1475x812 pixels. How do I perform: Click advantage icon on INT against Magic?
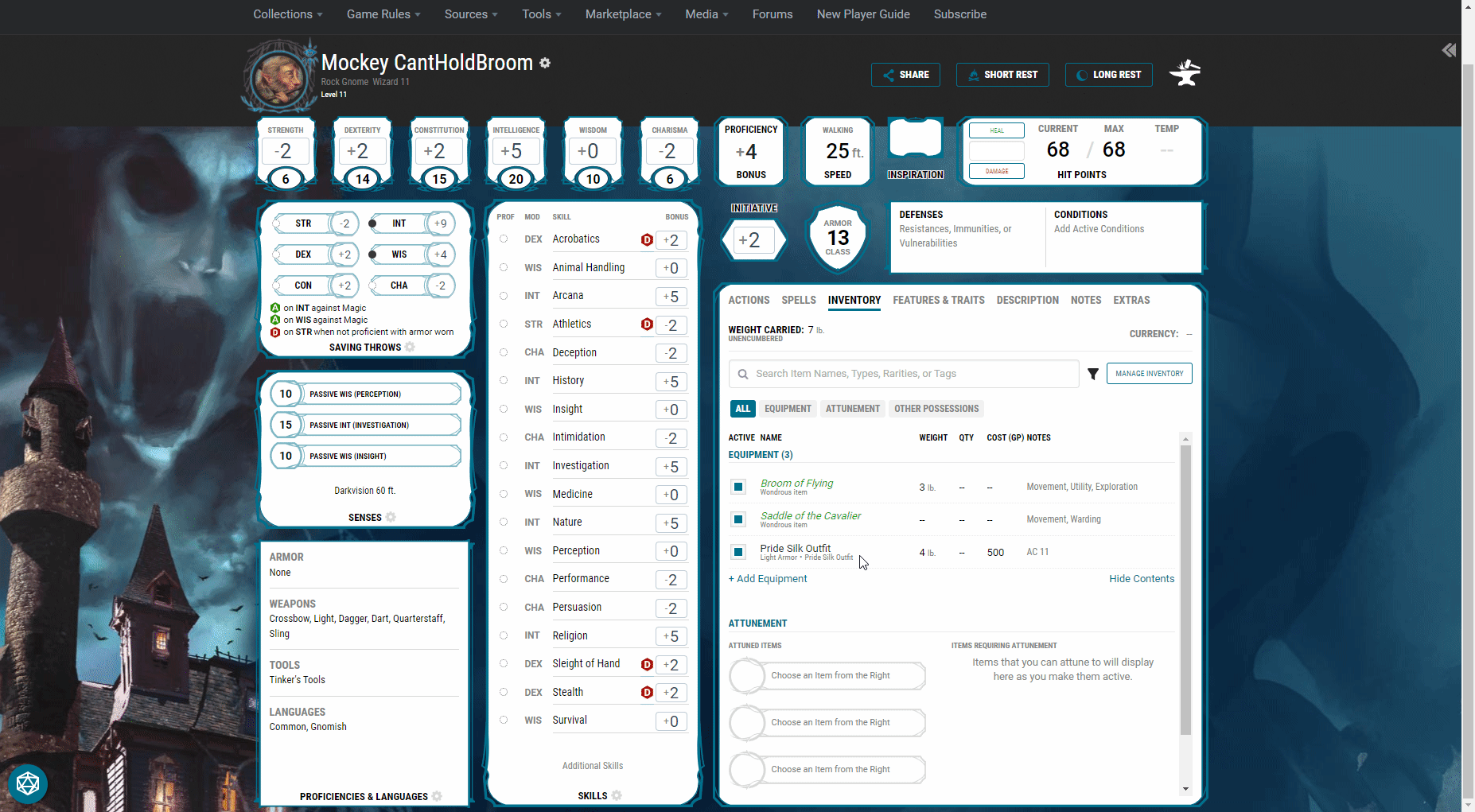(275, 308)
